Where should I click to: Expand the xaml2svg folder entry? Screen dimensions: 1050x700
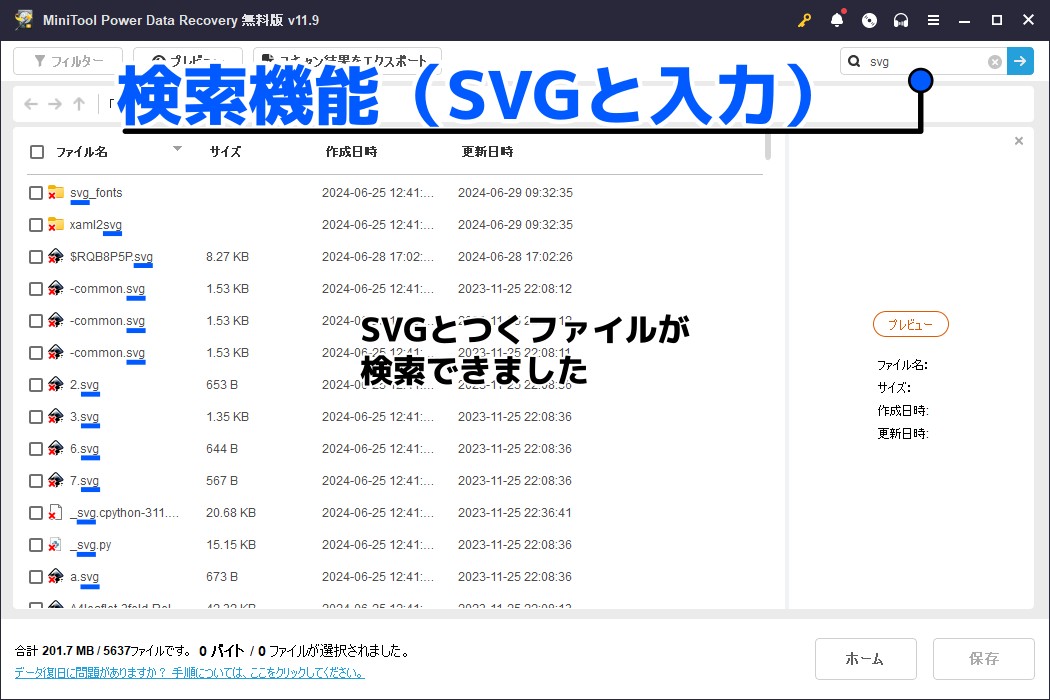[94, 224]
